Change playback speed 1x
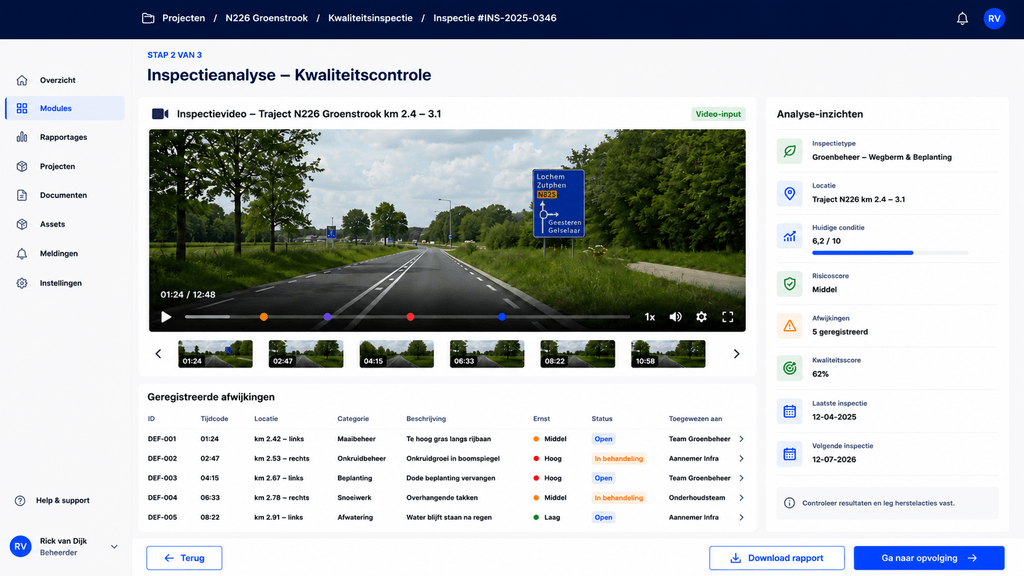This screenshot has height=576, width=1024. coord(650,317)
